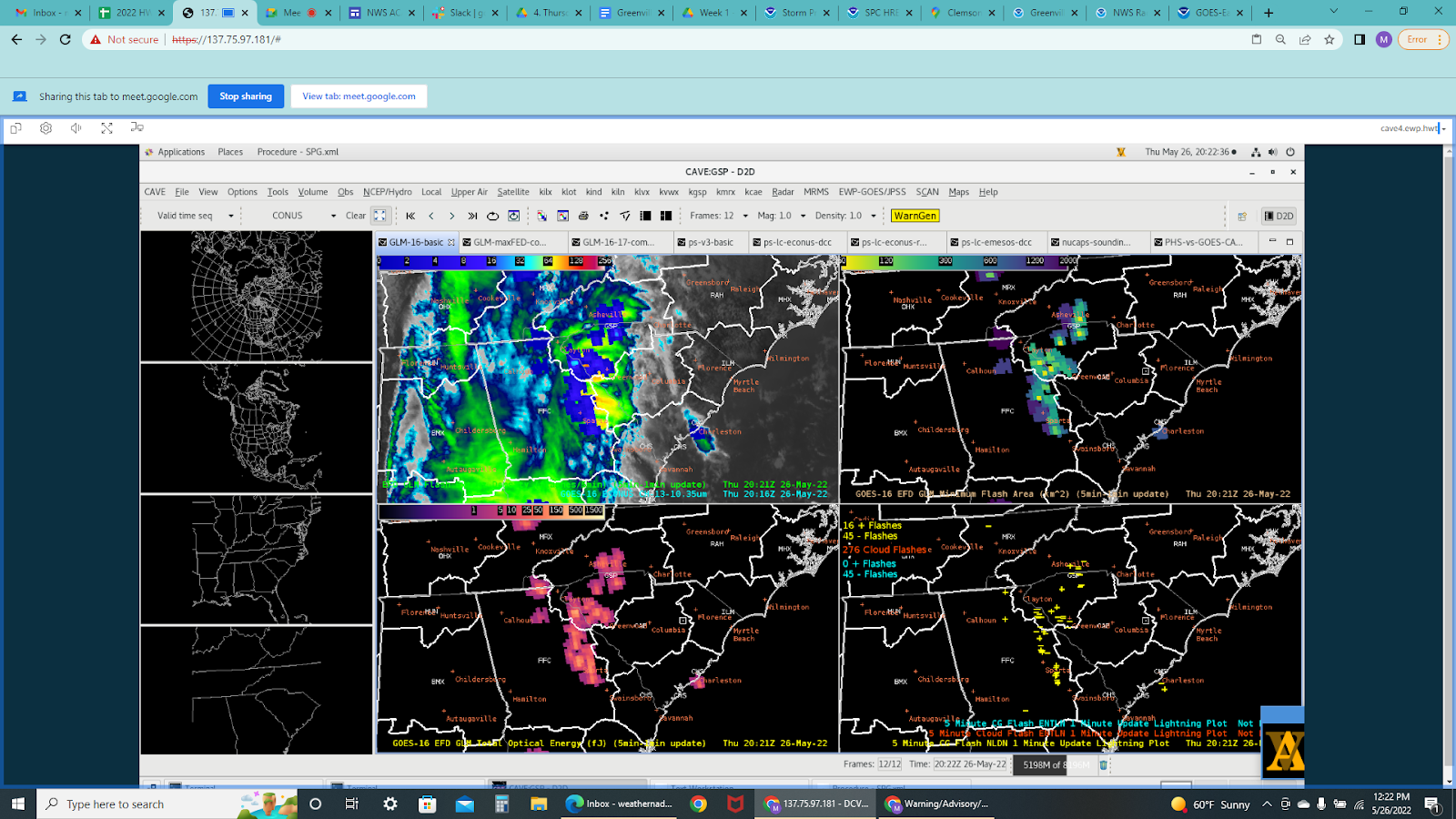Open the CAVE menu
1456x819 pixels.
(x=155, y=192)
